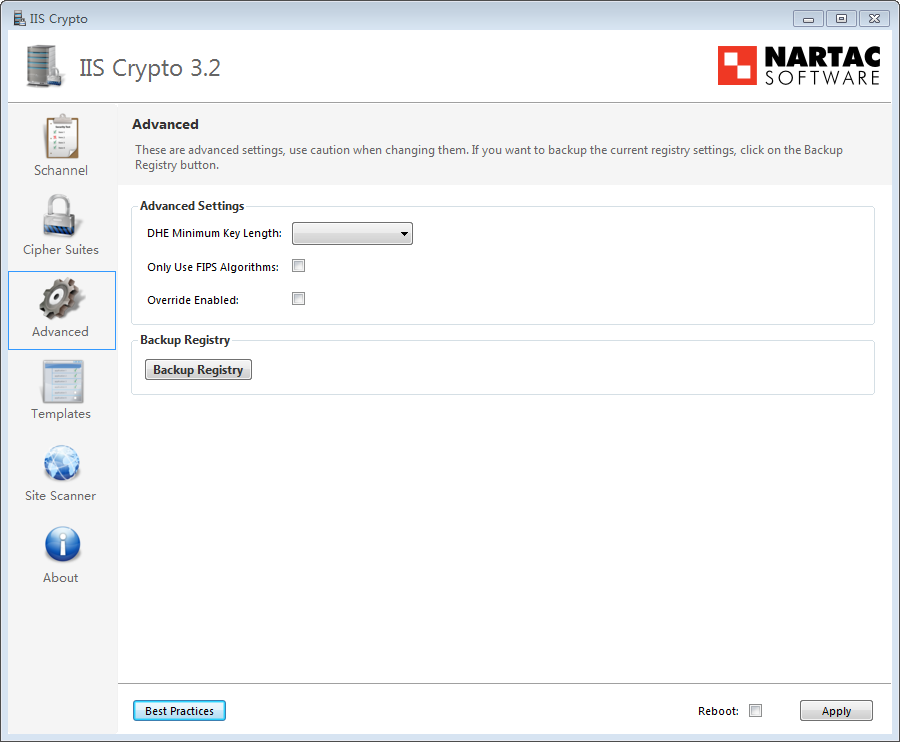Maximize the IIS Crypto window
Screen dimensions: 900x742
point(840,18)
